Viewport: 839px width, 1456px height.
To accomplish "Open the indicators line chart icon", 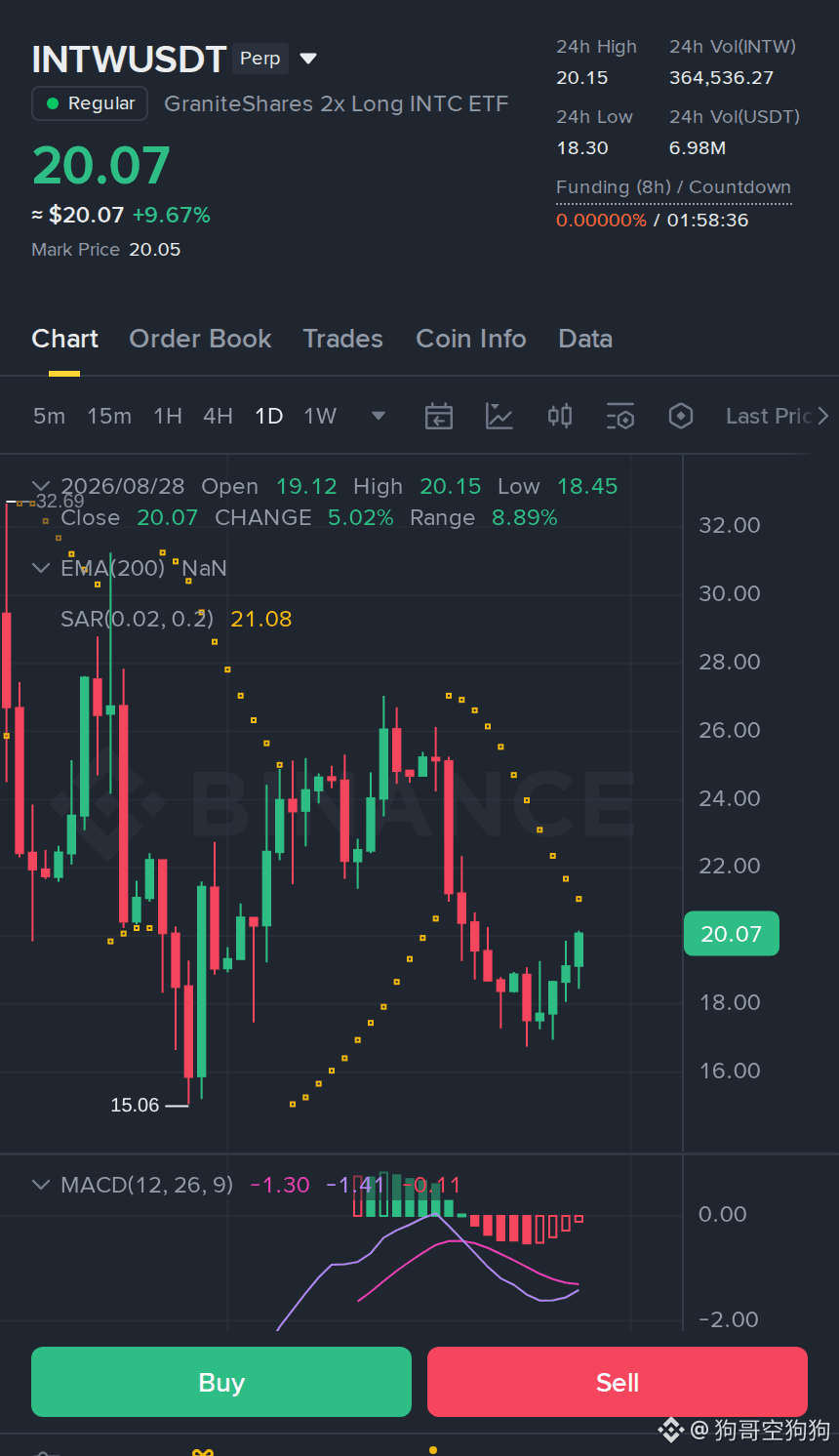I will click(499, 417).
